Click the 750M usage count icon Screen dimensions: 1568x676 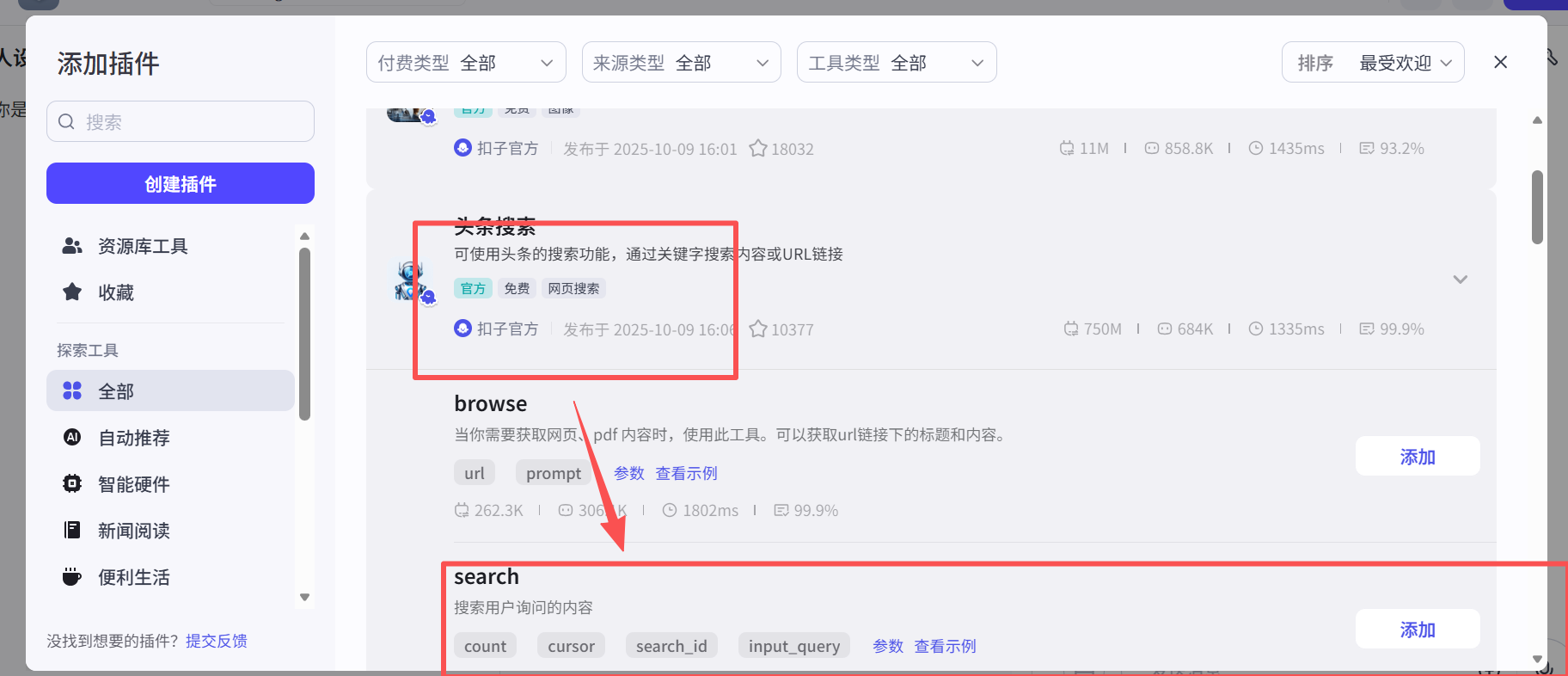pyautogui.click(x=1070, y=329)
